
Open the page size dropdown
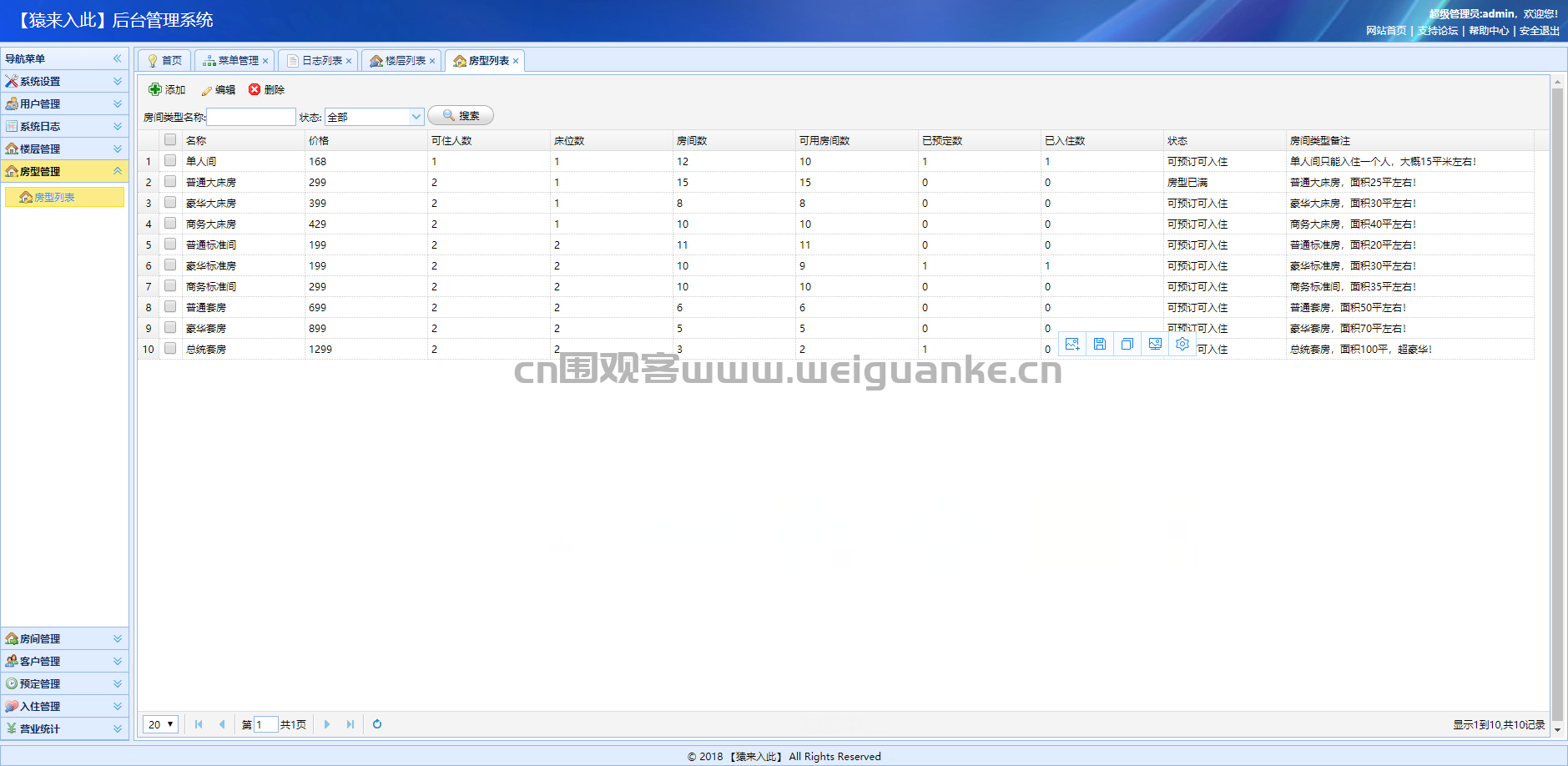pyautogui.click(x=160, y=724)
